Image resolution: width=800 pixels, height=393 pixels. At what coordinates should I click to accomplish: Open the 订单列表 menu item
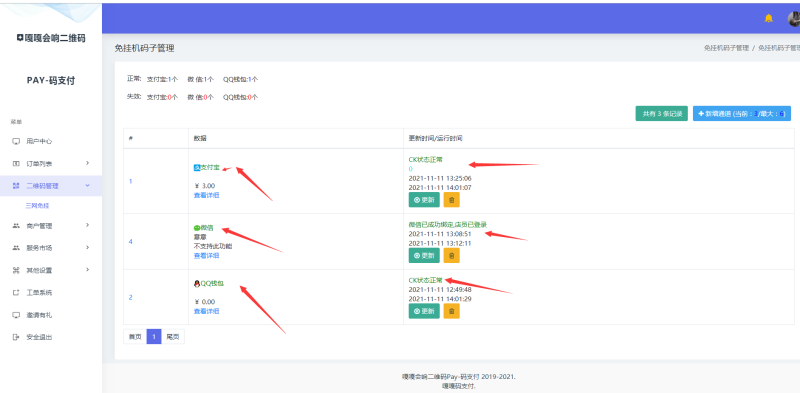(51, 164)
